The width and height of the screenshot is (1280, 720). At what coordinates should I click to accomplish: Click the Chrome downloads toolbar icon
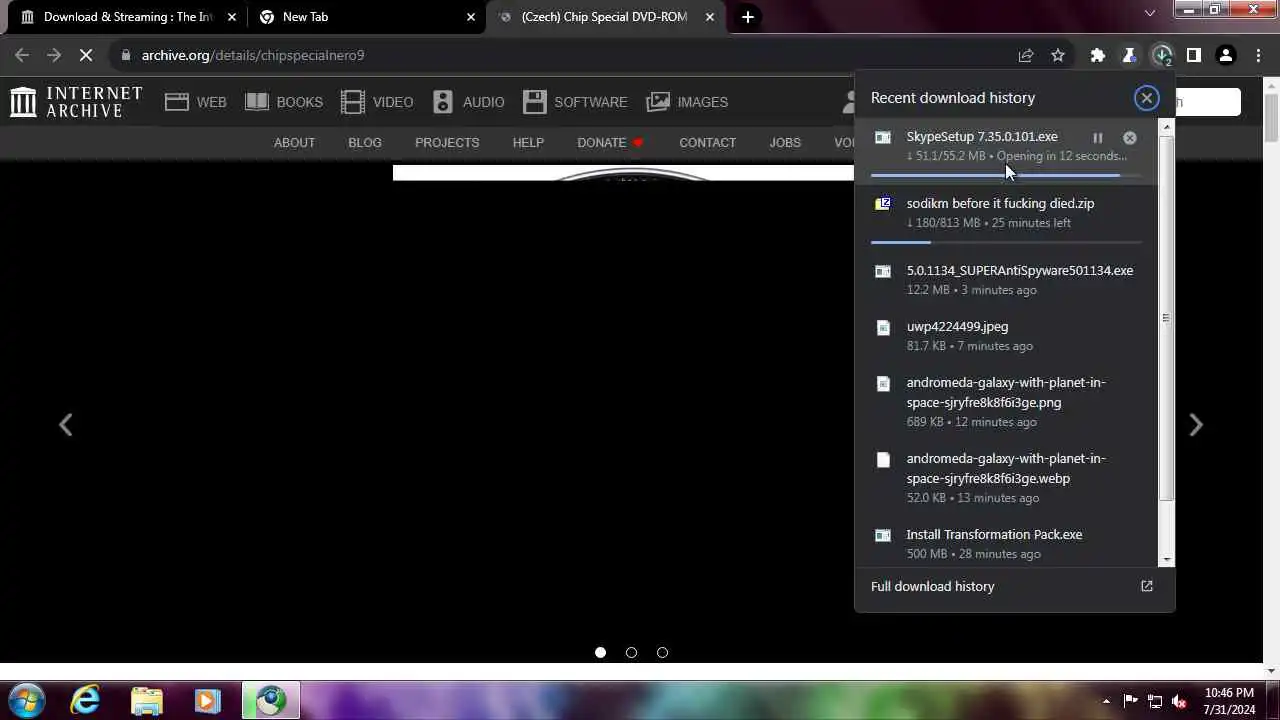pyautogui.click(x=1162, y=56)
